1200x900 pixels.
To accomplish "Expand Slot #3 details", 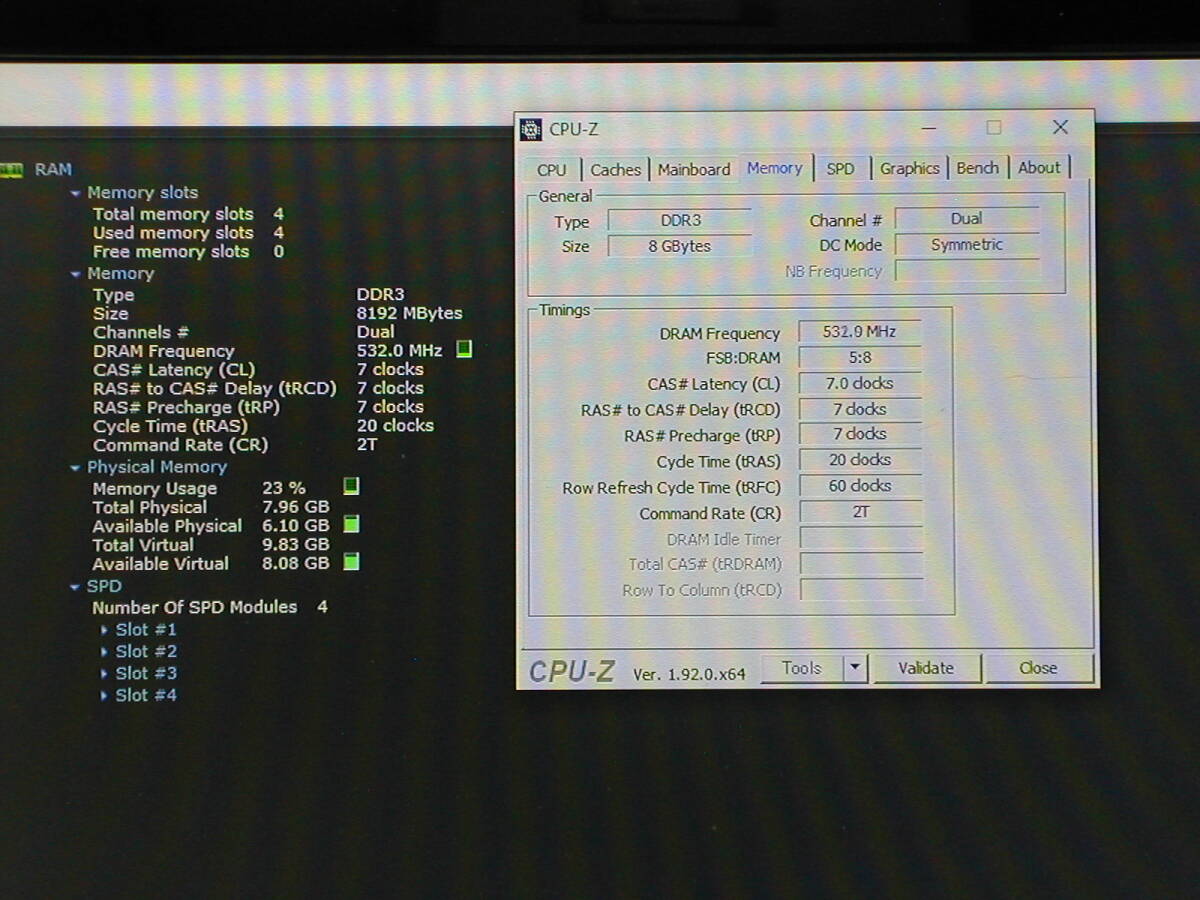I will point(105,674).
